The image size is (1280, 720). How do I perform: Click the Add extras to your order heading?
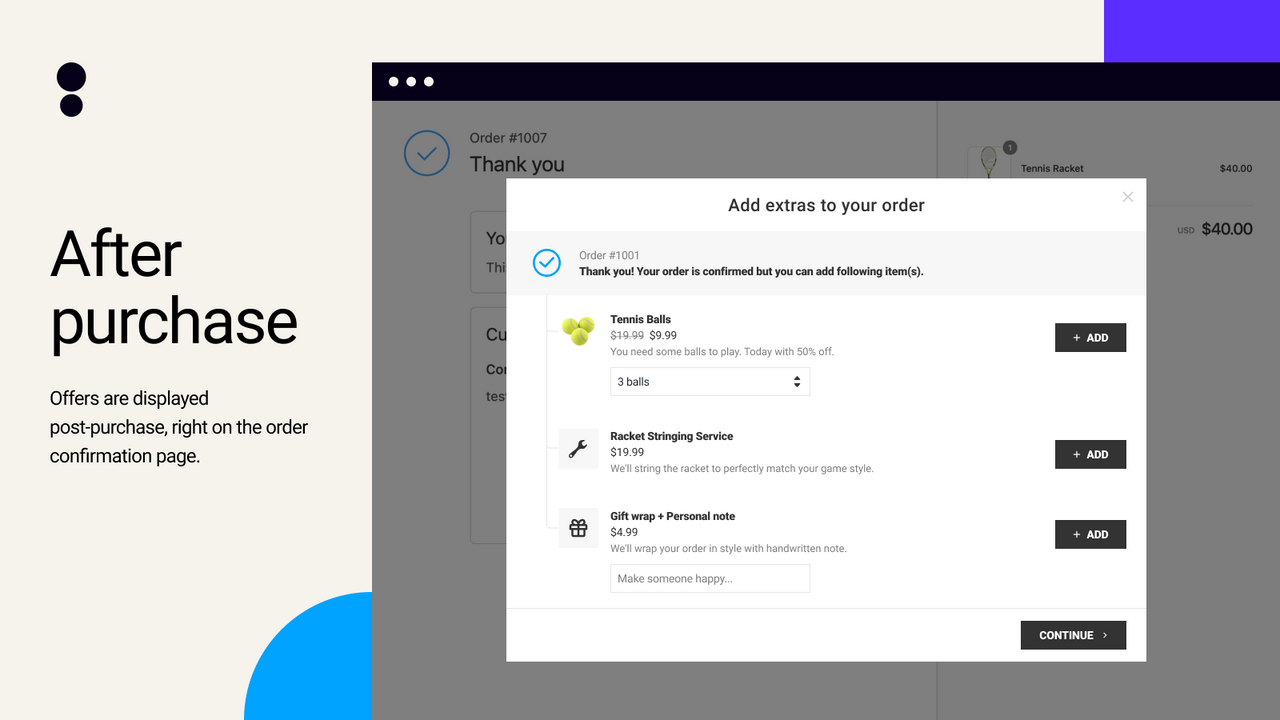(826, 205)
